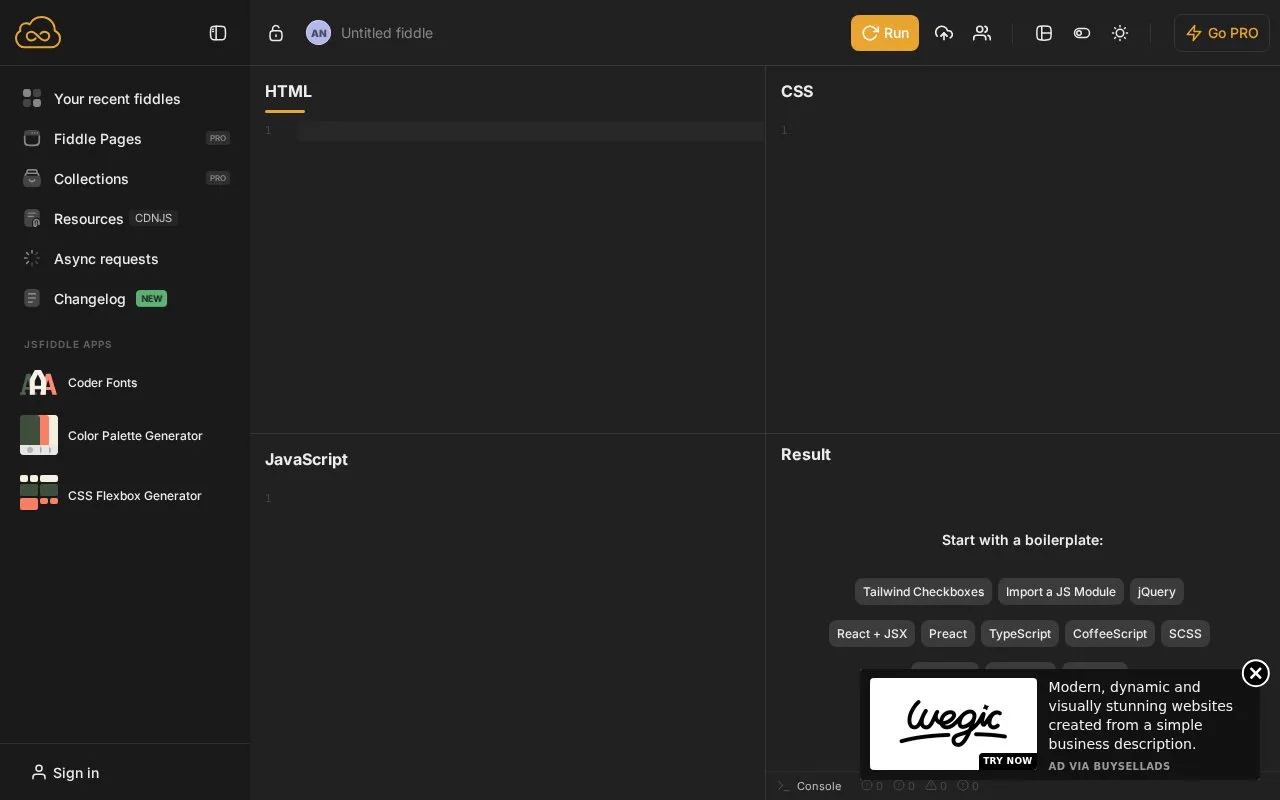
Task: Change the editor layout icon
Action: pos(1044,33)
